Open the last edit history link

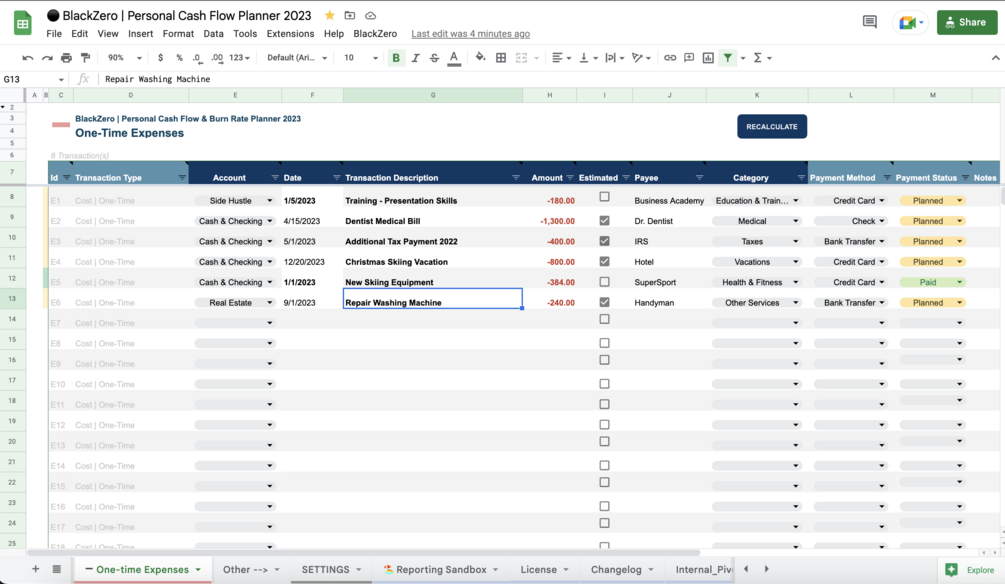[x=470, y=33]
